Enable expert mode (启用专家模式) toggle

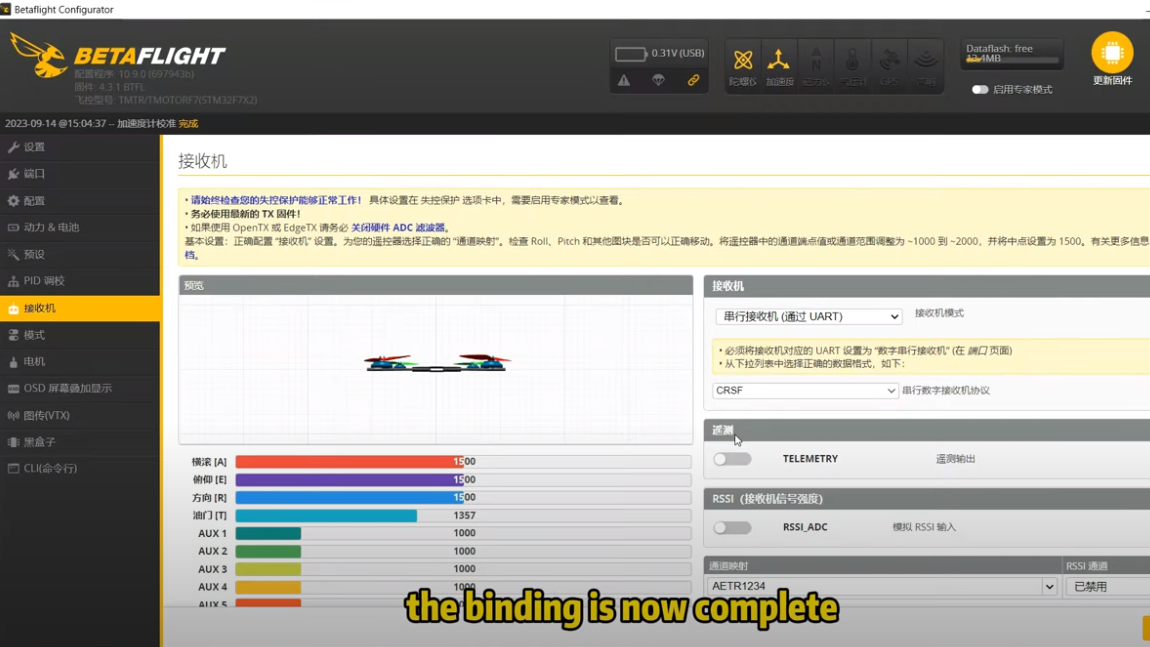tap(980, 90)
